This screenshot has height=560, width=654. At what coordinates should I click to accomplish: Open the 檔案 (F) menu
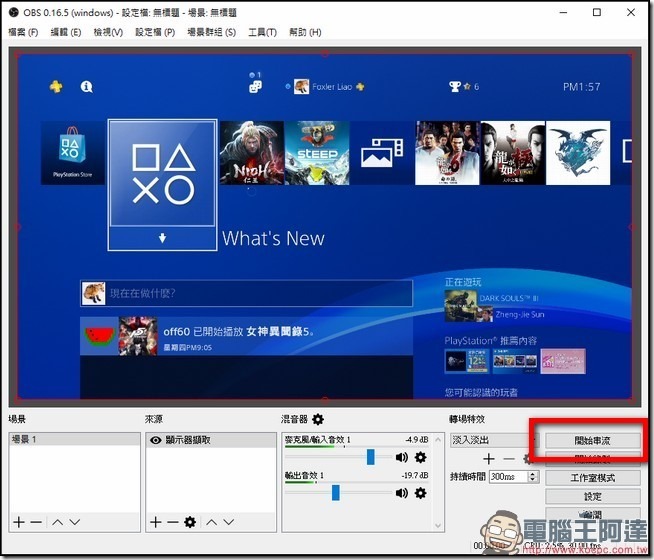point(23,32)
